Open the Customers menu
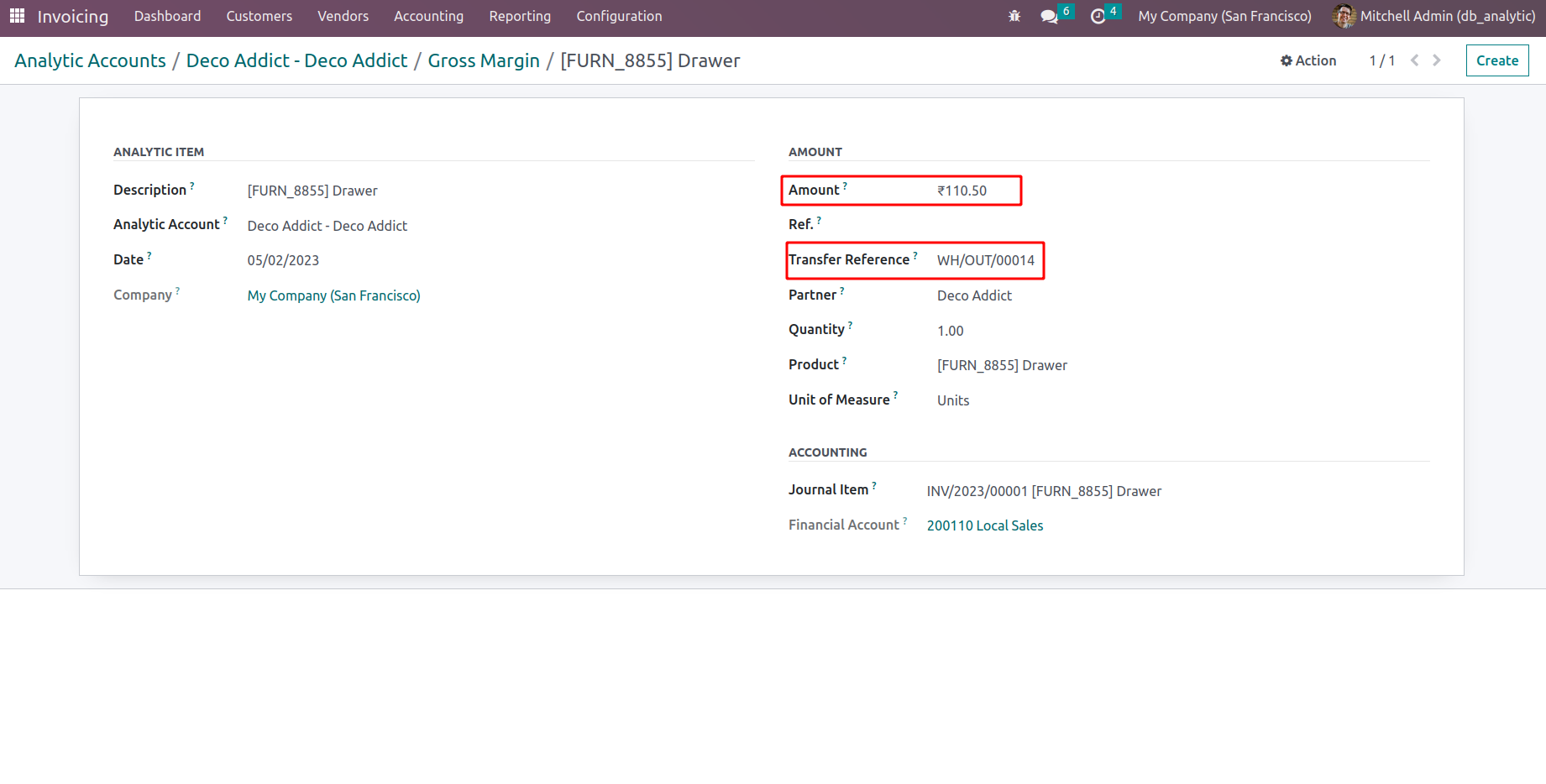Image resolution: width=1546 pixels, height=784 pixels. point(259,16)
